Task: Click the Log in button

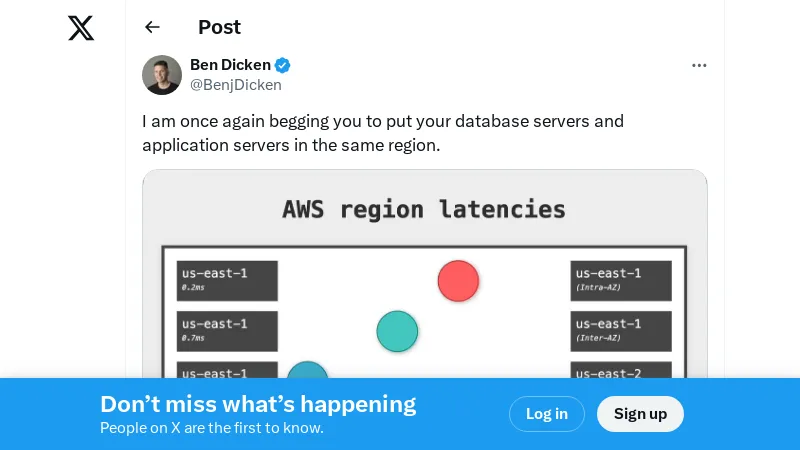Action: click(546, 414)
